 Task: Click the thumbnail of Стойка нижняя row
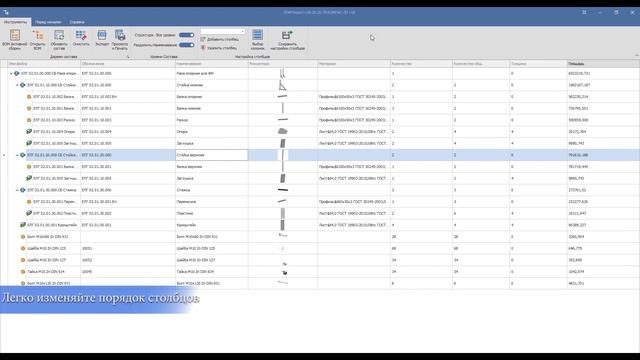282,85
